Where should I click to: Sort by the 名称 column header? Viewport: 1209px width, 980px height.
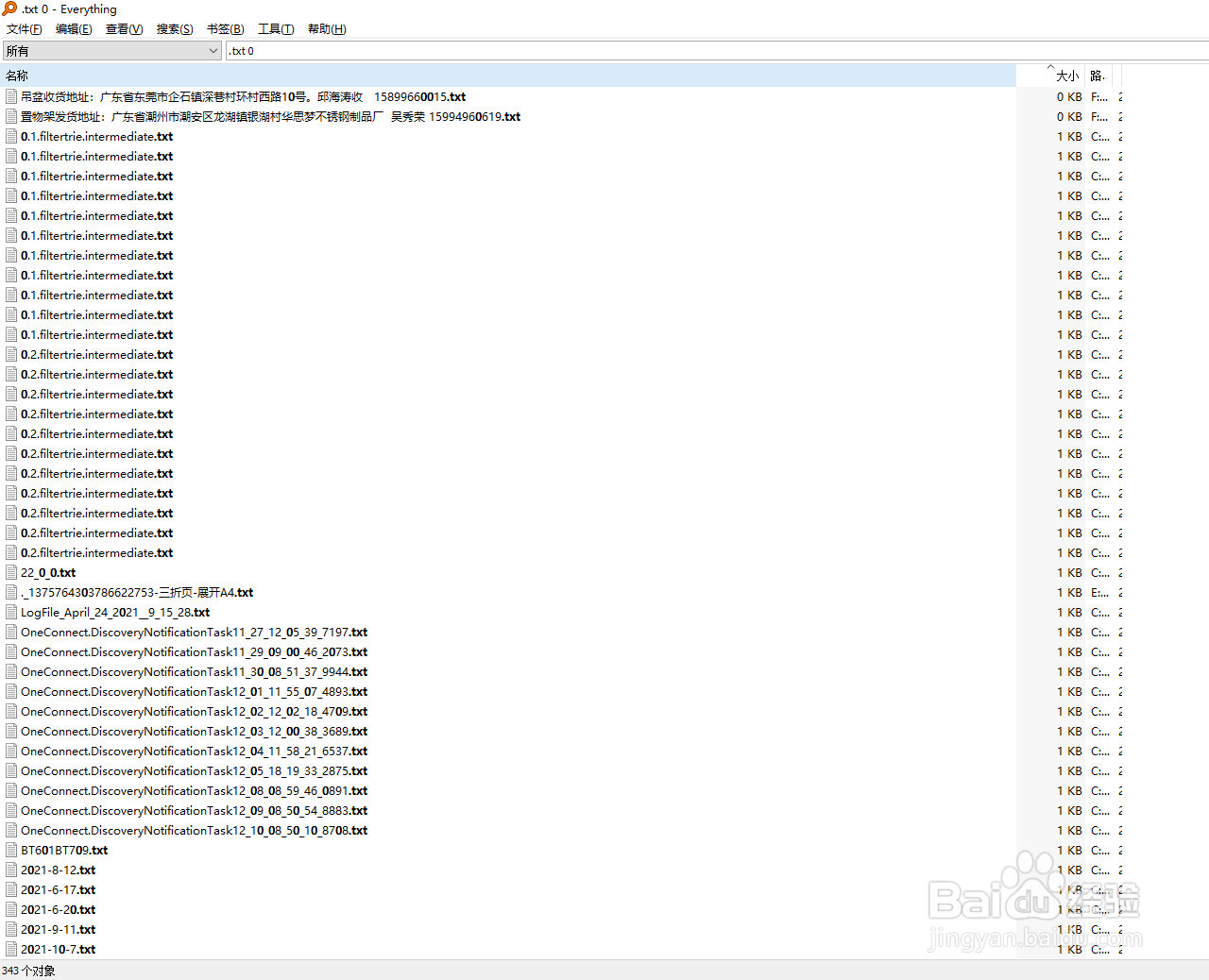click(x=508, y=76)
